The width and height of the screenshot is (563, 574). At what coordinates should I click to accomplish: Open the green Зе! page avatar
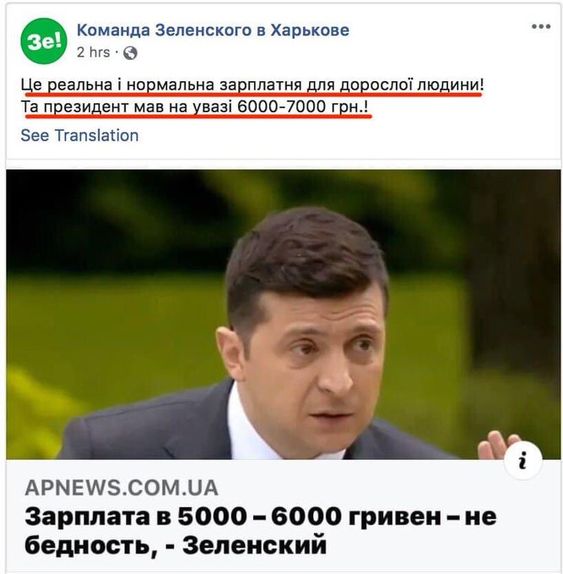tap(44, 41)
